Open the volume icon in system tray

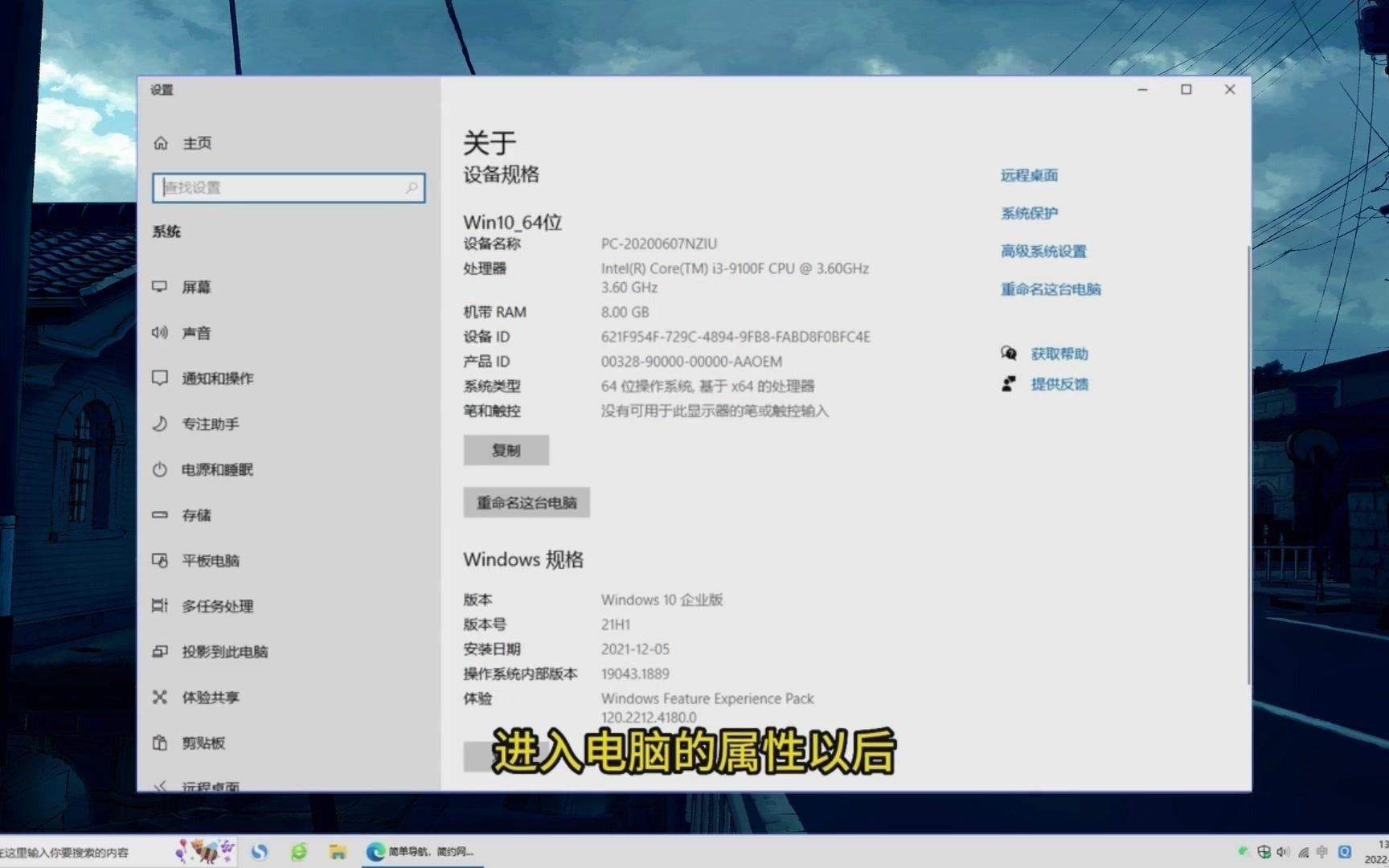[x=1284, y=852]
